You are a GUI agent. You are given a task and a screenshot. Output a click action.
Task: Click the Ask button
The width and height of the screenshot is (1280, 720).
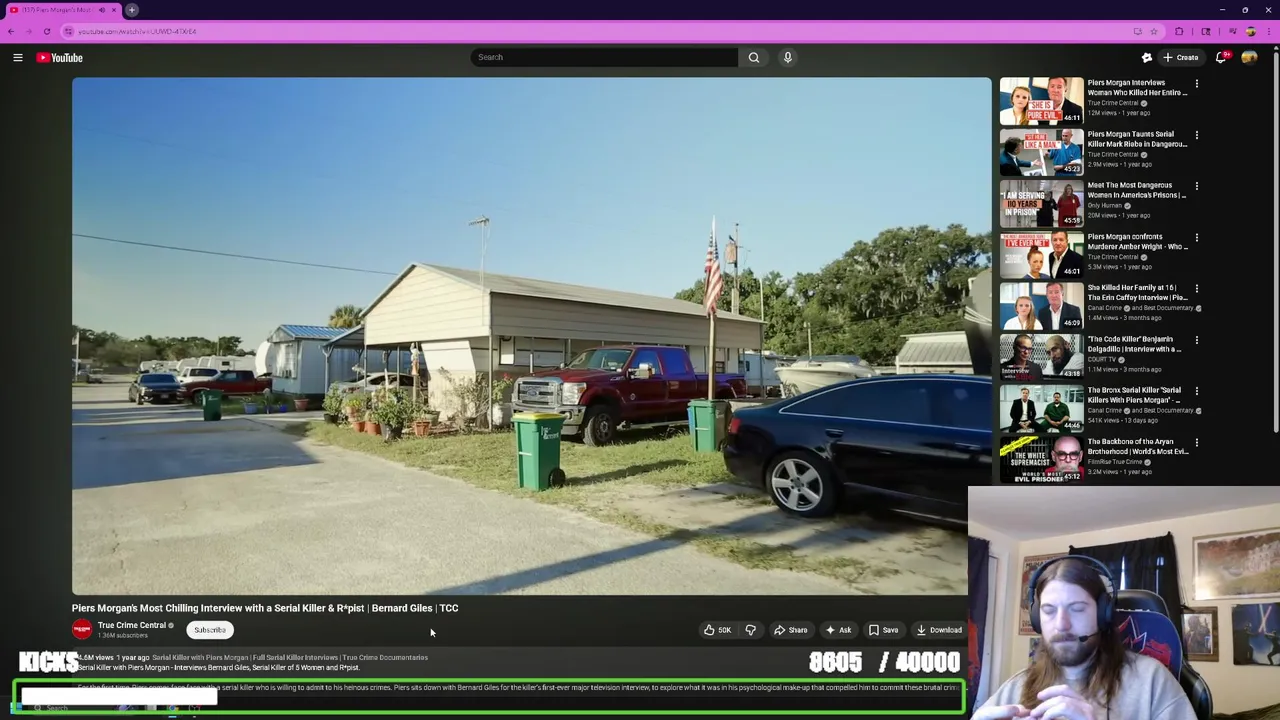838,630
